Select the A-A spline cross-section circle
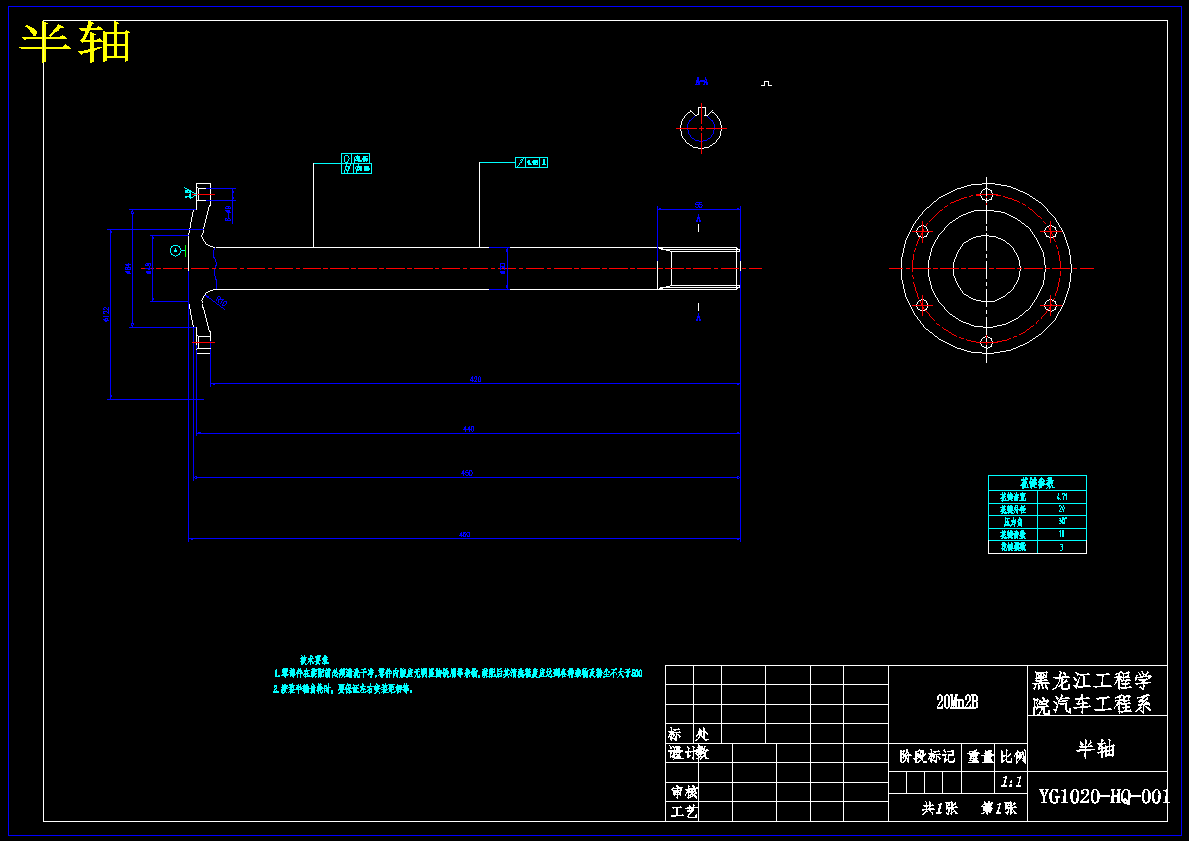The height and width of the screenshot is (841, 1189). click(x=701, y=128)
